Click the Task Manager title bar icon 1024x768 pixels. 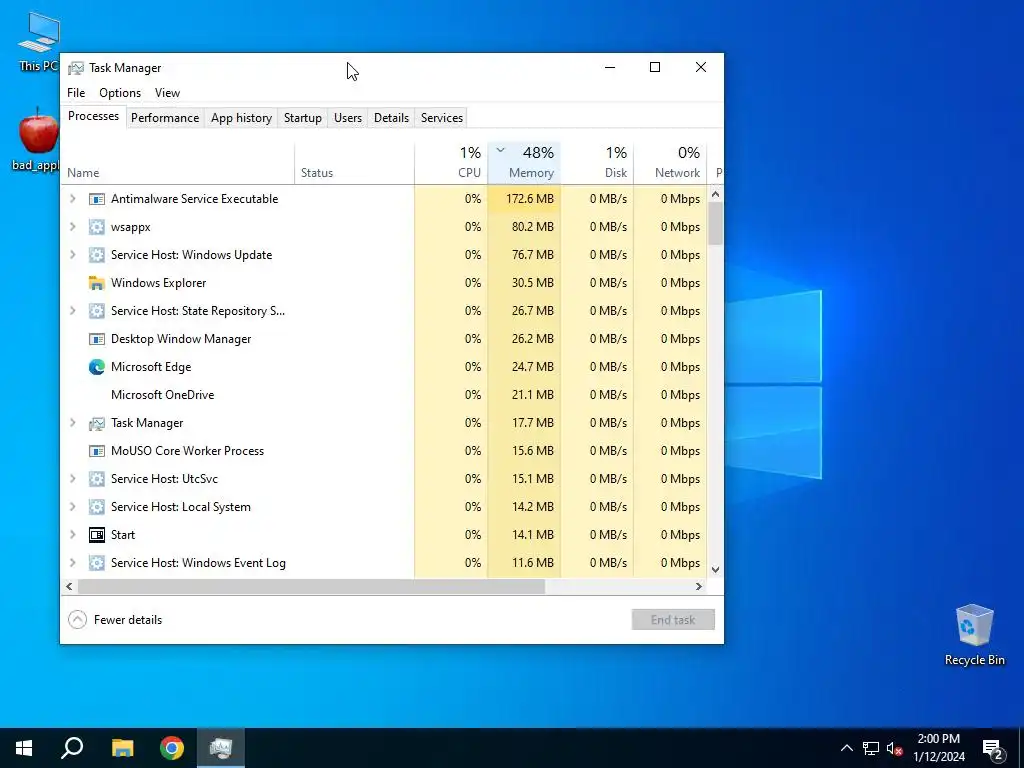coord(76,68)
